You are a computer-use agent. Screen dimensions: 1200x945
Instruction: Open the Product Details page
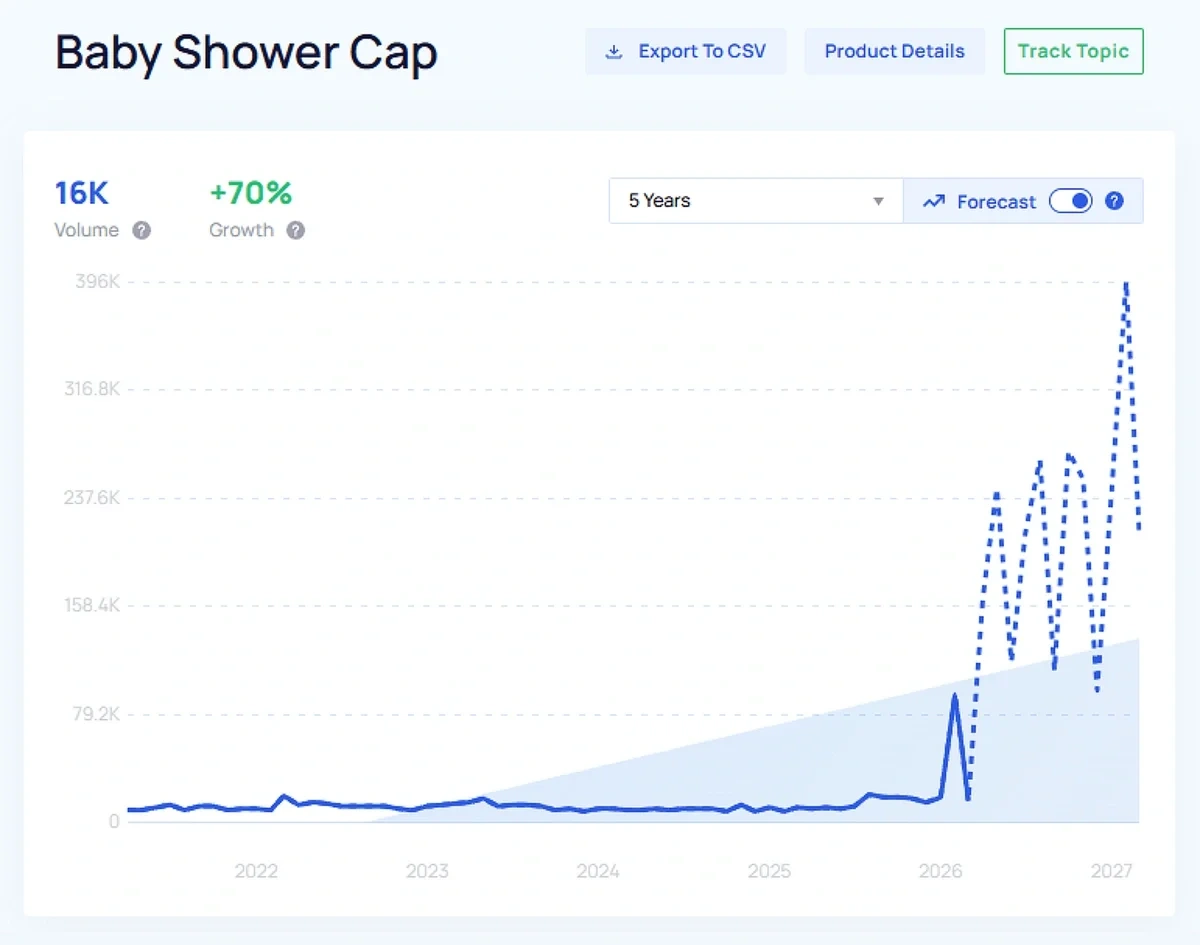pos(894,51)
